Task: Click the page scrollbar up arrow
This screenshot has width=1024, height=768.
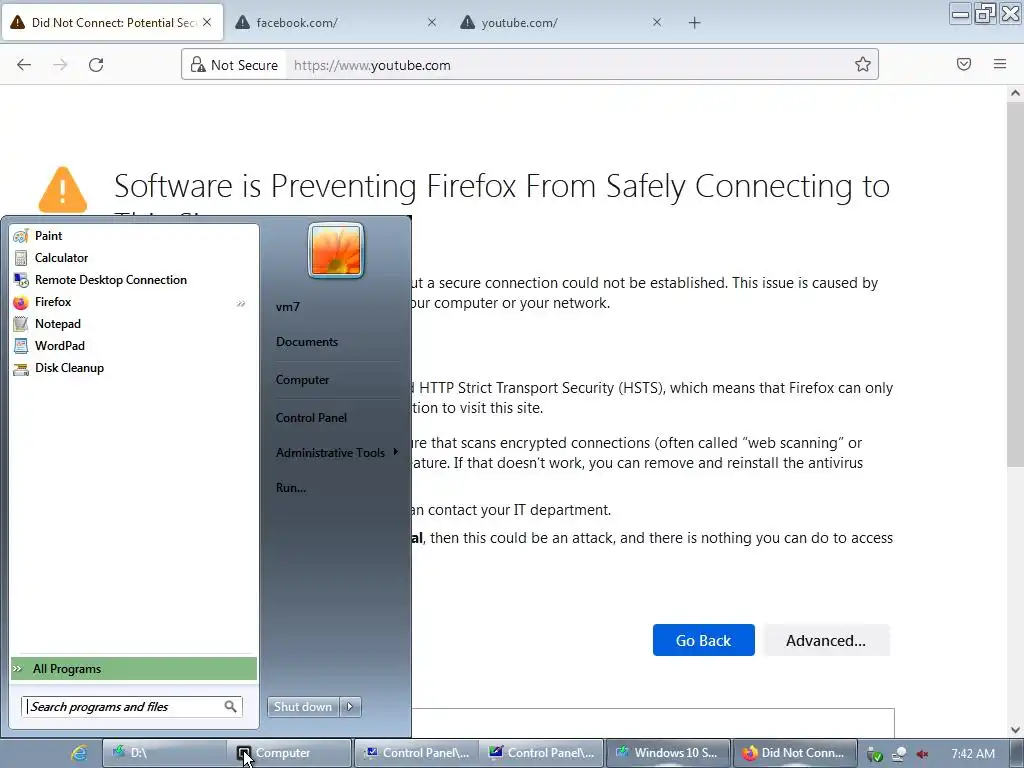Action: 1015,93
